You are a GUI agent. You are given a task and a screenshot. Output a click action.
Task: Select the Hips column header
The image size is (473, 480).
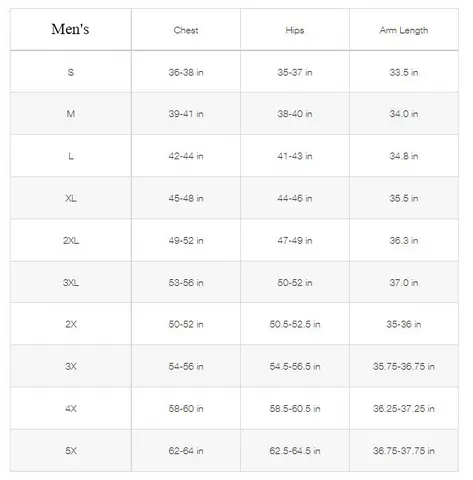click(x=295, y=30)
